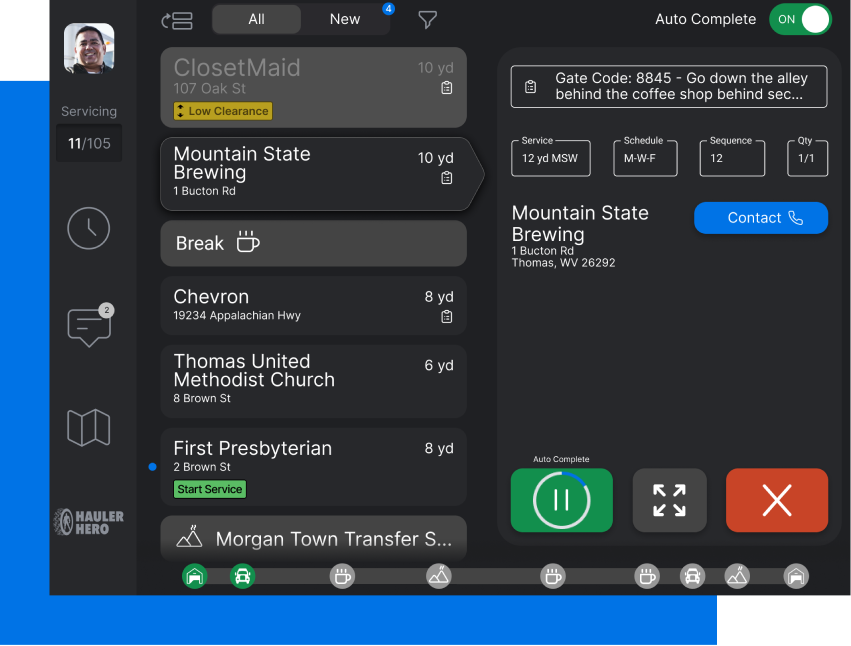The width and height of the screenshot is (851, 646).
Task: Switch to the All tab
Action: click(x=256, y=20)
